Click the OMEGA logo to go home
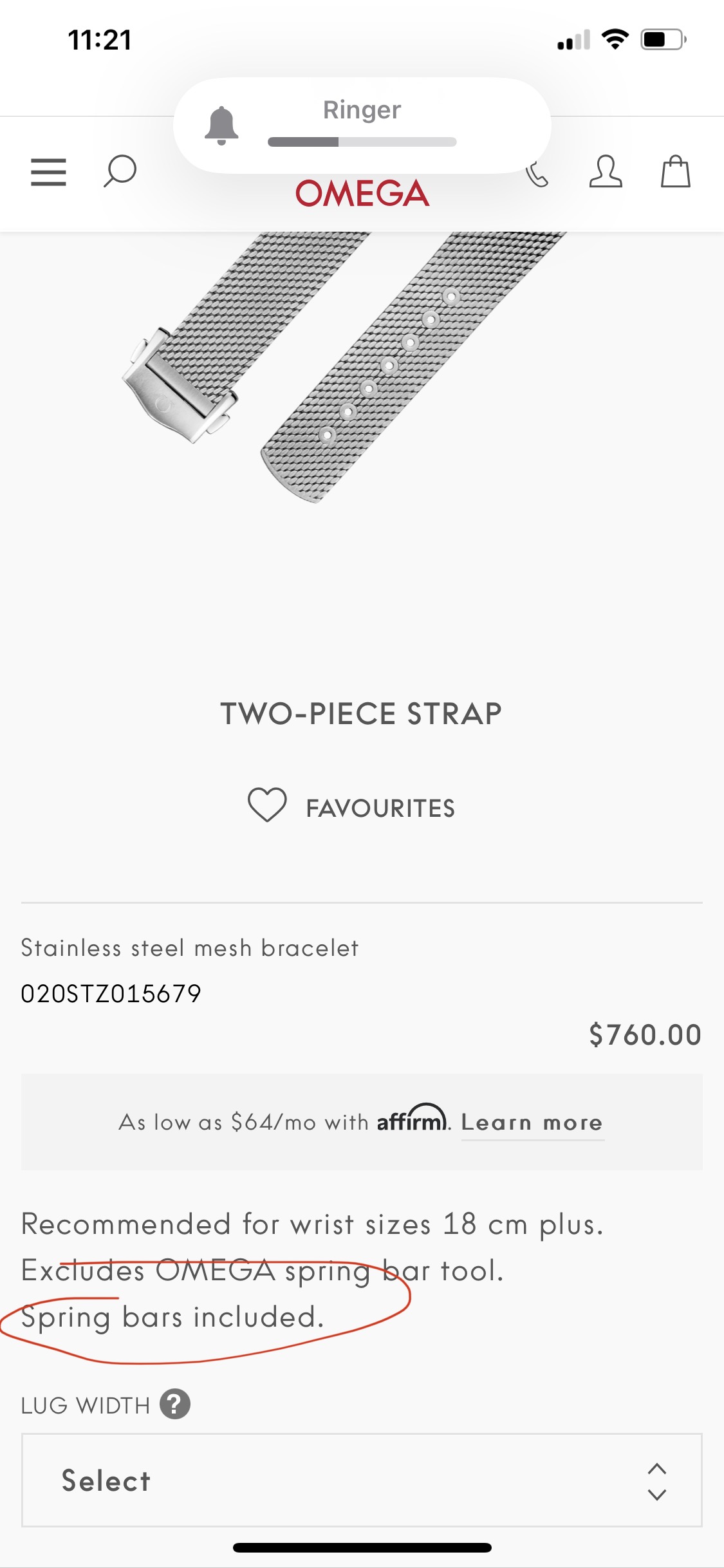Screen dimensions: 724x1568 [362, 194]
